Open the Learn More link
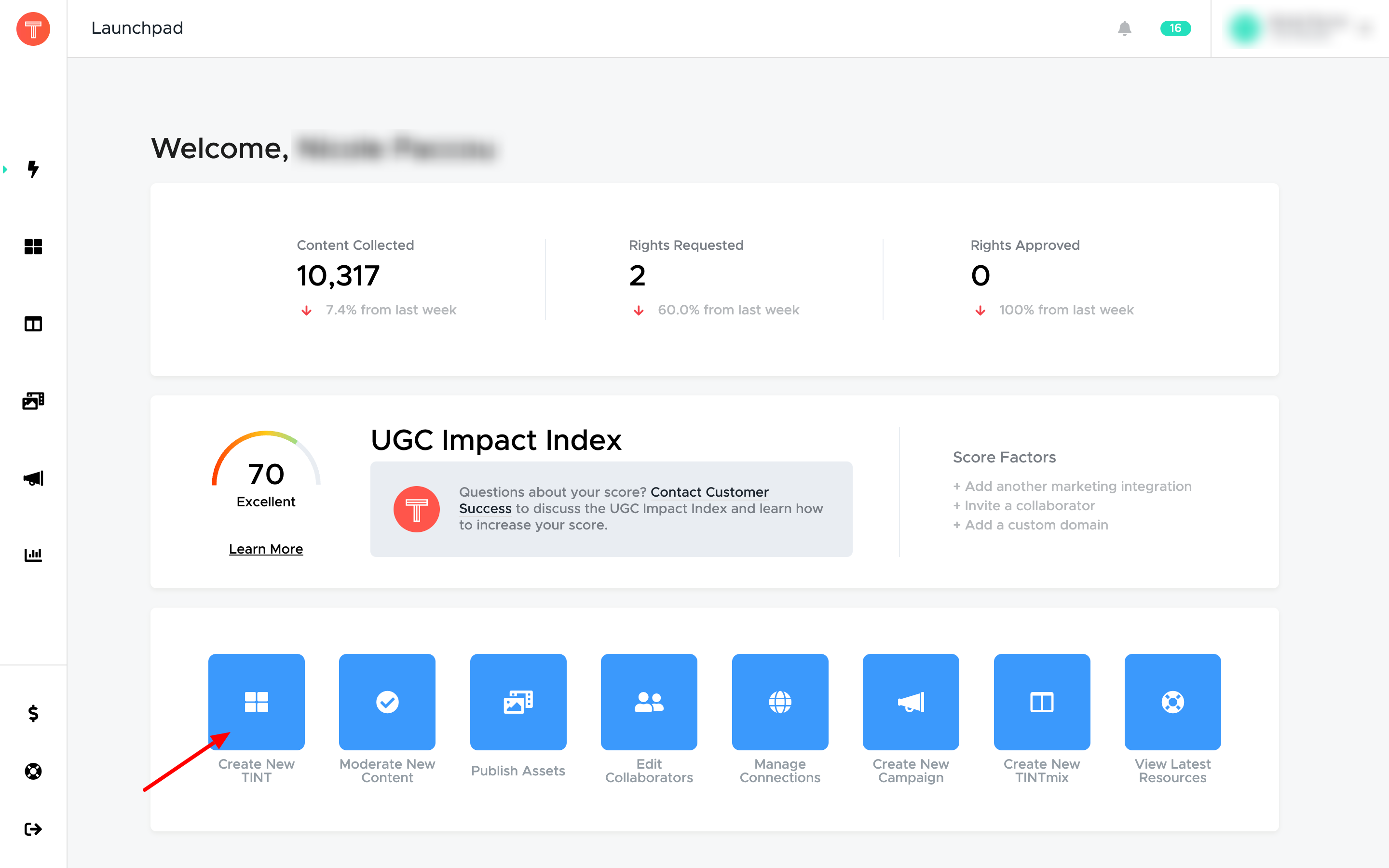This screenshot has height=868, width=1389. pos(266,549)
